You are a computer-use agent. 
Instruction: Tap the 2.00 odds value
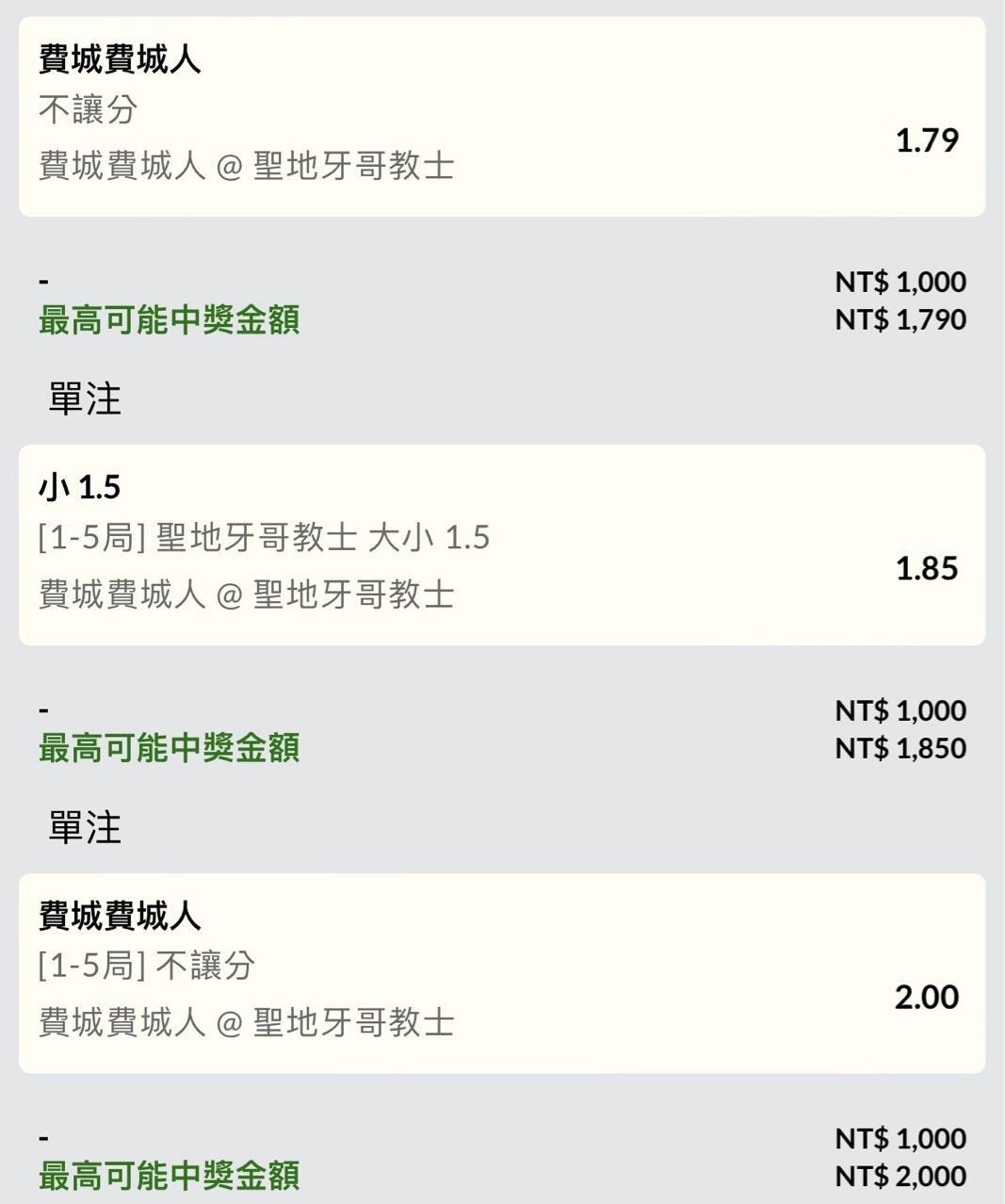pos(927,997)
